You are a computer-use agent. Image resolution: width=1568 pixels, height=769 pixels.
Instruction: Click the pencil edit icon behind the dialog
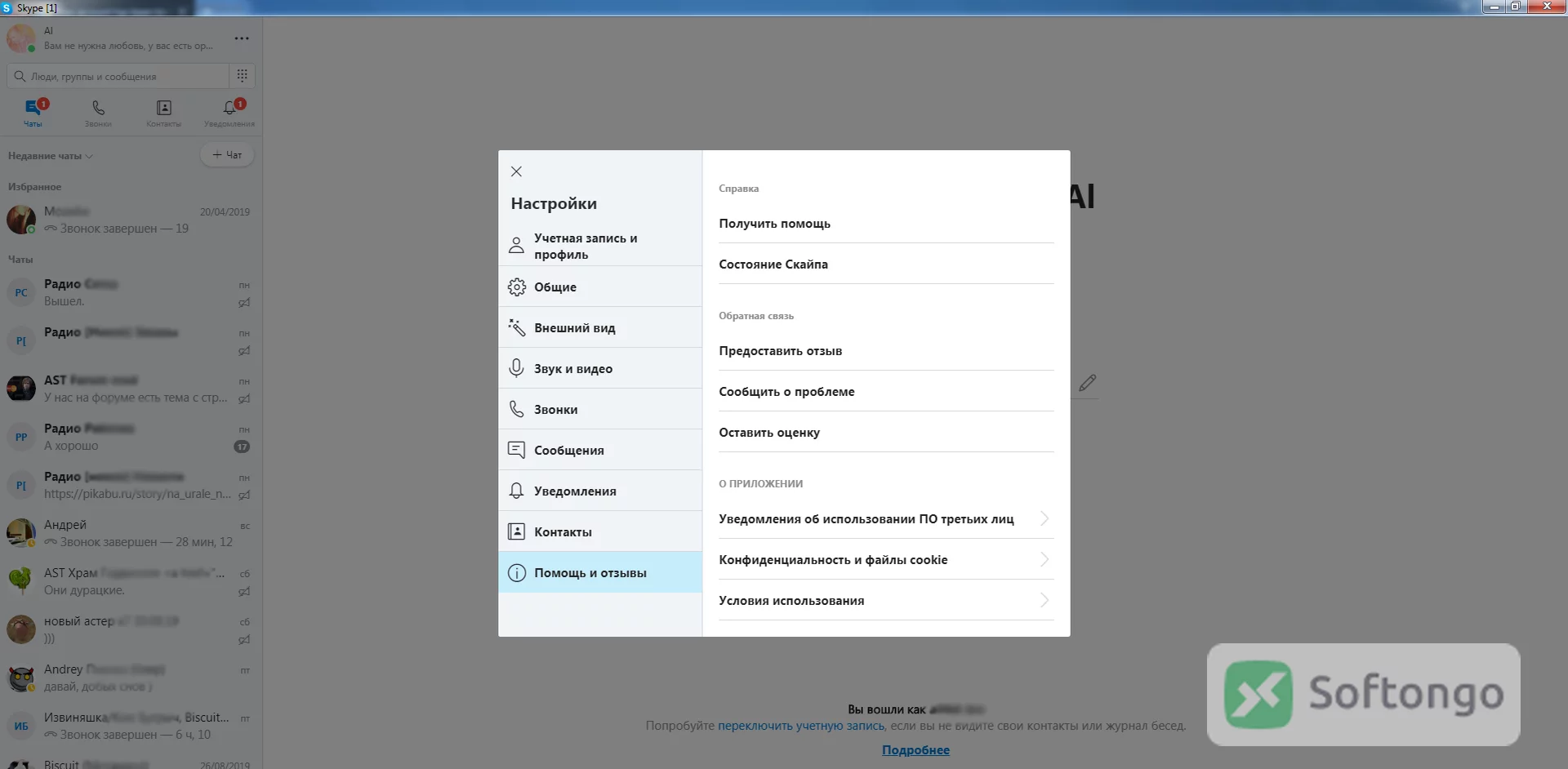coord(1087,383)
